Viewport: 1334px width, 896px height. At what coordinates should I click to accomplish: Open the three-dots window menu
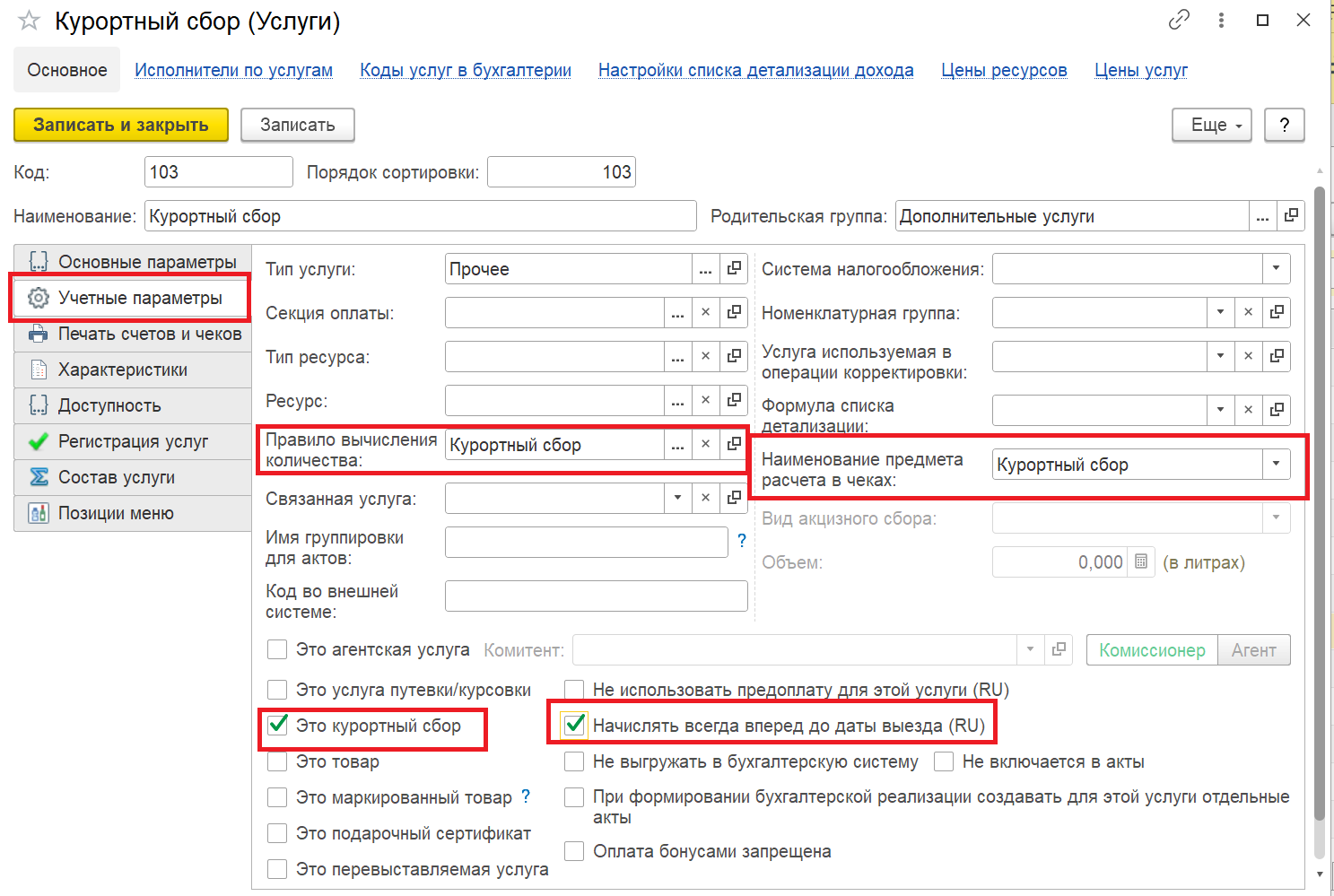(x=1221, y=20)
